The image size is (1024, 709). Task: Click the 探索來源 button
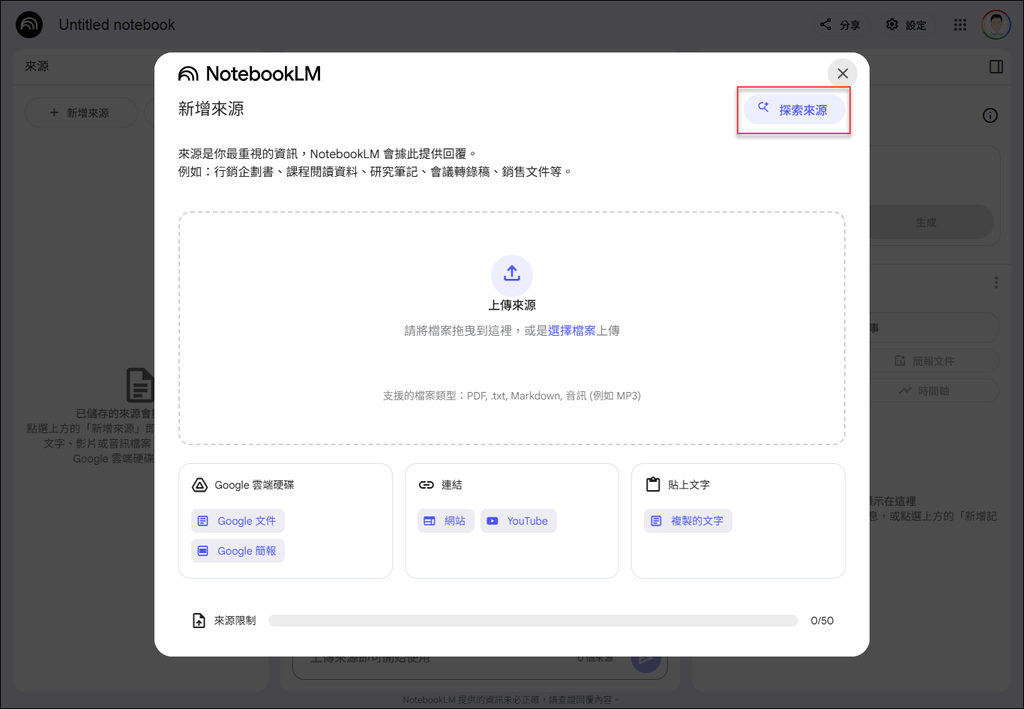point(794,110)
